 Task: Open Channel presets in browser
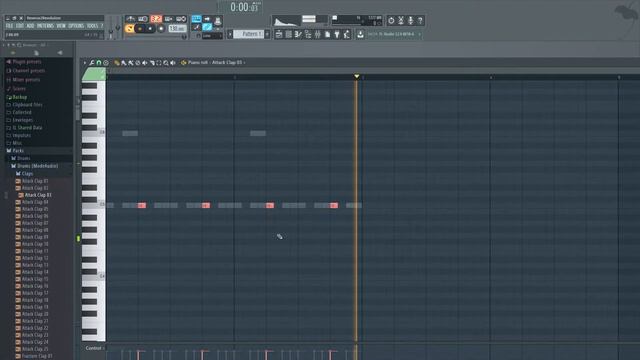pos(29,71)
